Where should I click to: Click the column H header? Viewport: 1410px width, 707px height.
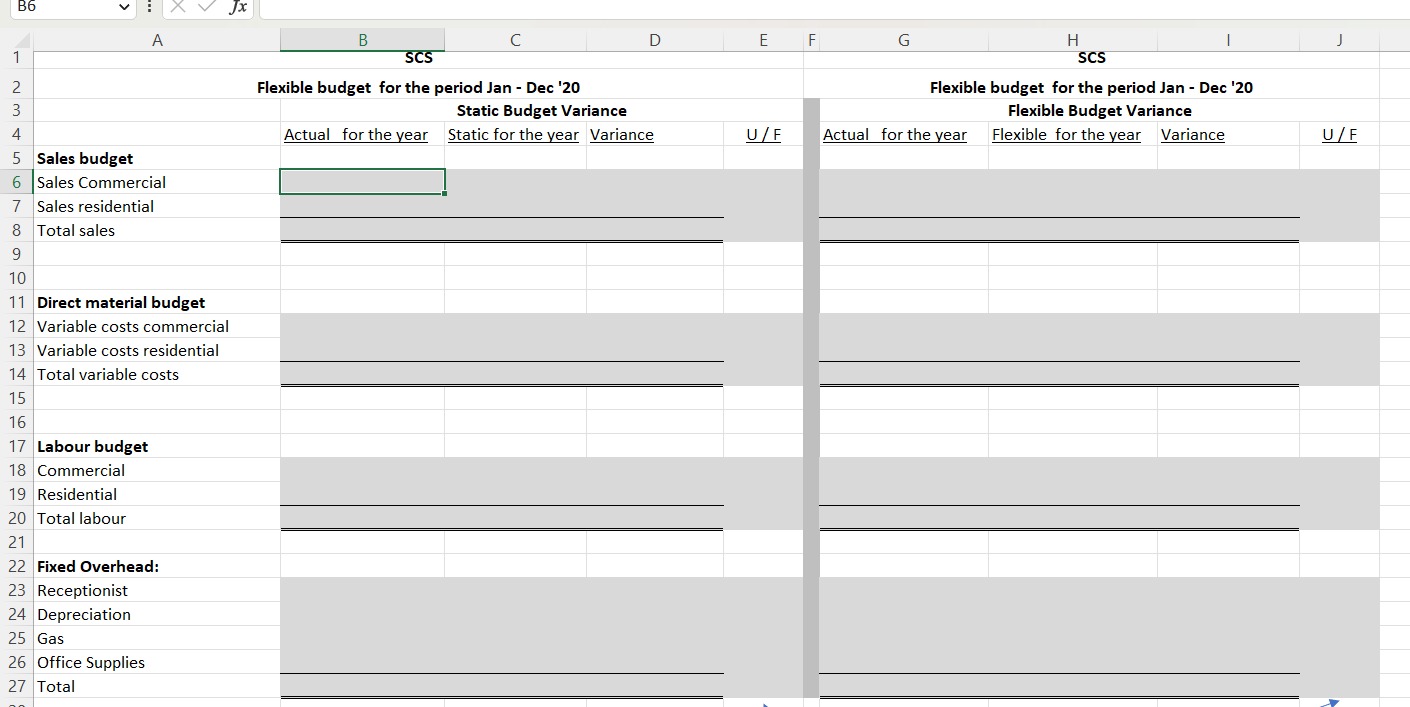pyautogui.click(x=1070, y=39)
